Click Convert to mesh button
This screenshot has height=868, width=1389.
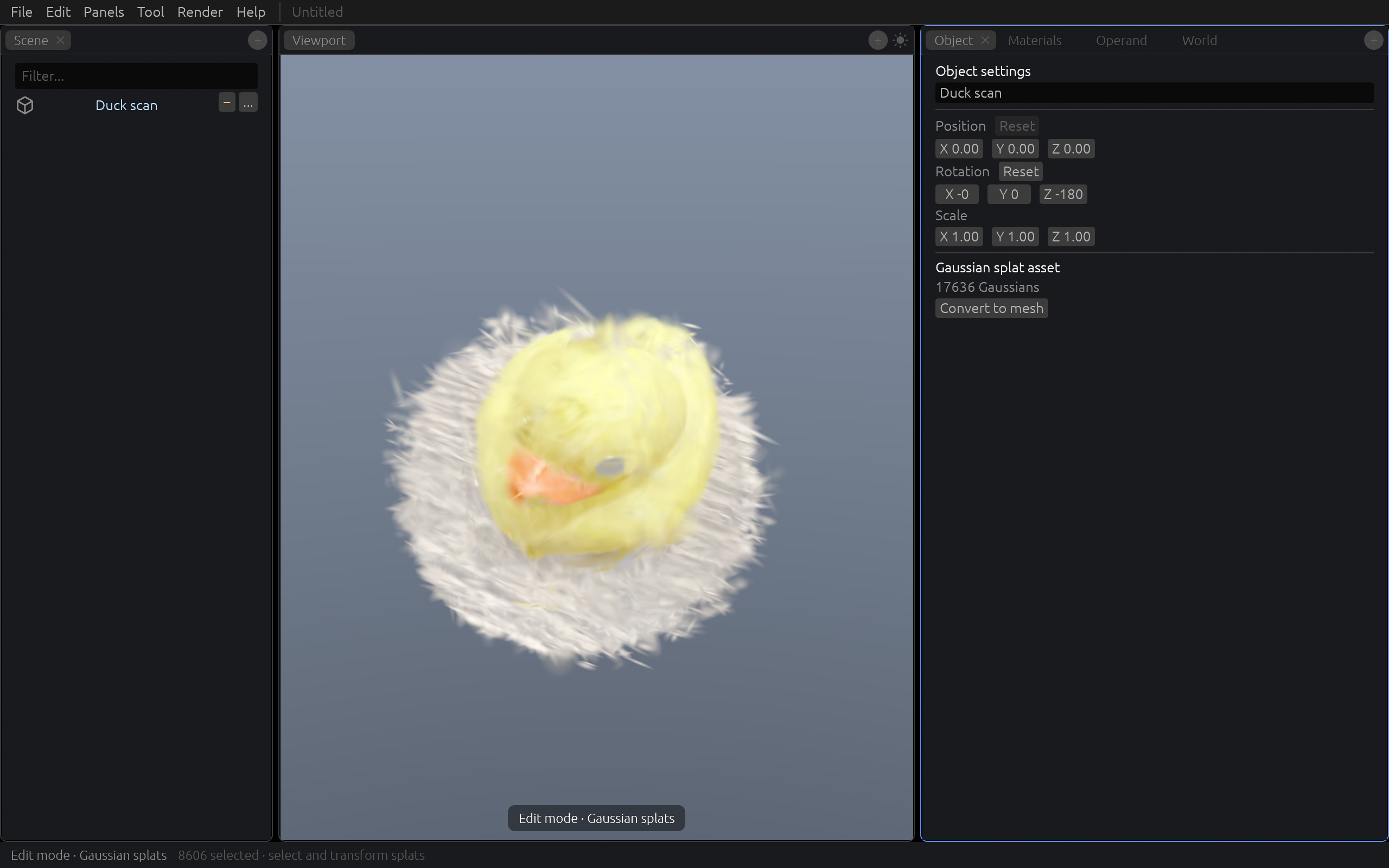coord(991,308)
